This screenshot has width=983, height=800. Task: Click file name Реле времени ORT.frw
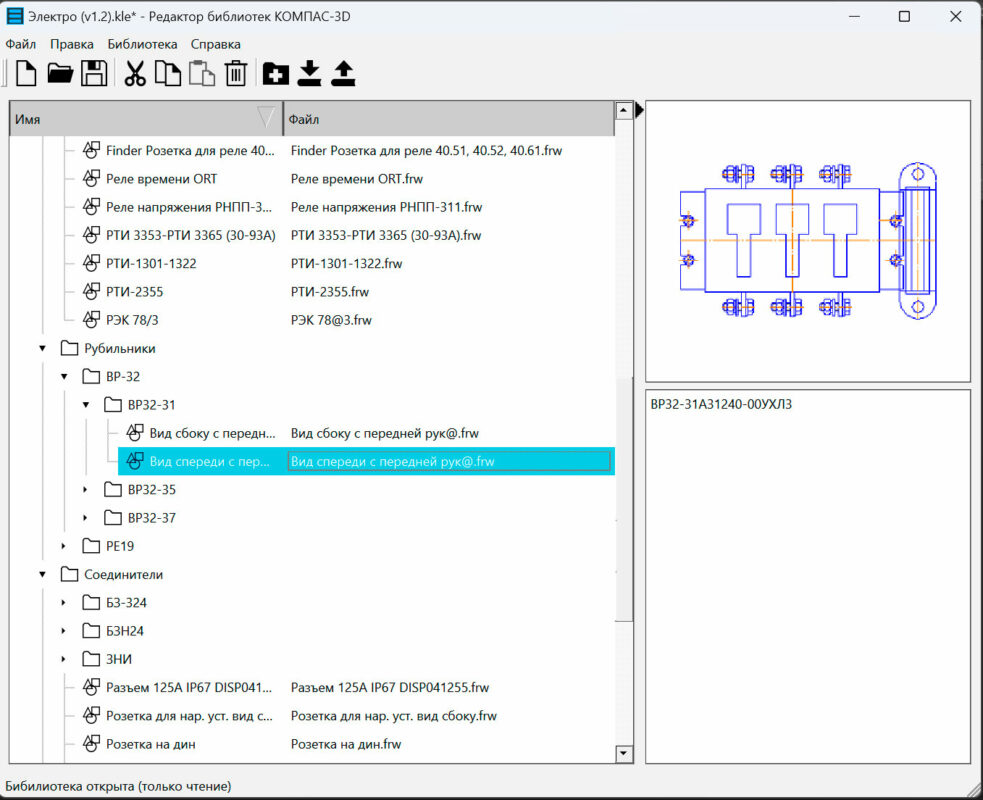pyautogui.click(x=357, y=179)
